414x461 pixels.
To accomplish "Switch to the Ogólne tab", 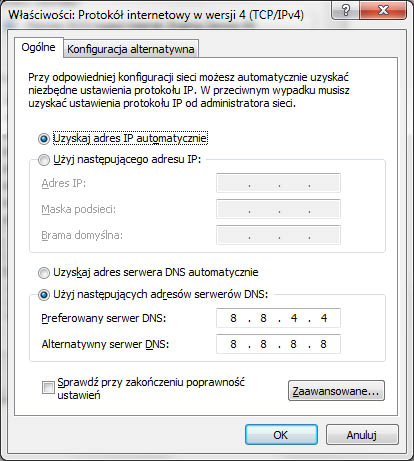I will tap(39, 47).
